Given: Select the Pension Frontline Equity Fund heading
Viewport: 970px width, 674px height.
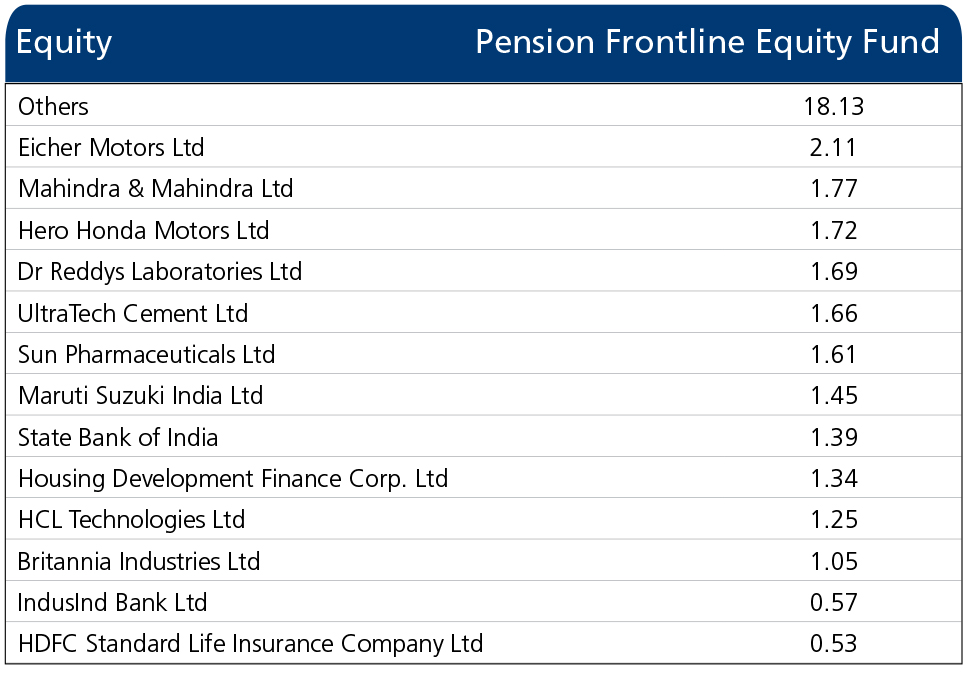Looking at the screenshot, I should (707, 43).
